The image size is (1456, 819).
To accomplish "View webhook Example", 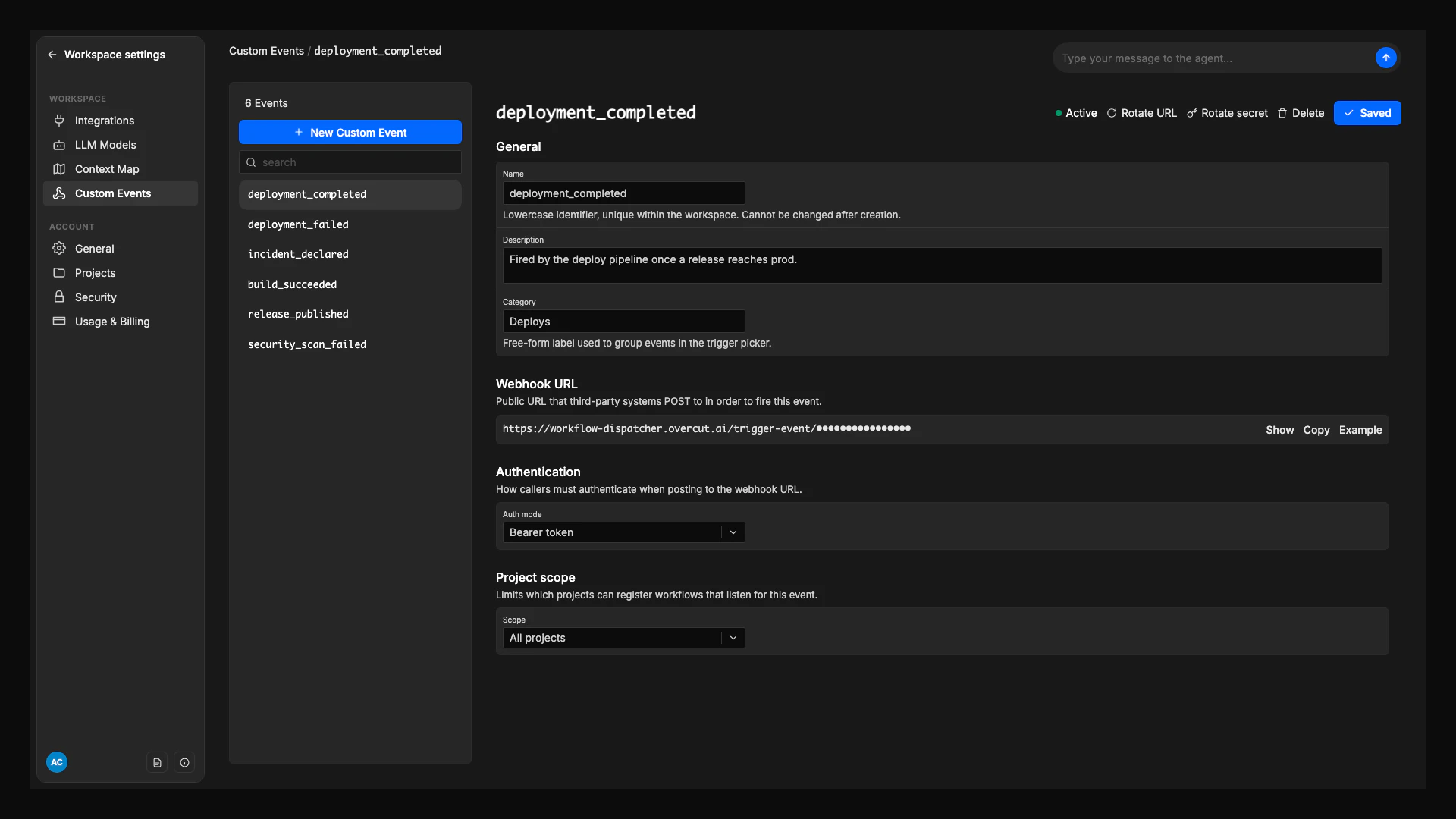I will (x=1360, y=430).
